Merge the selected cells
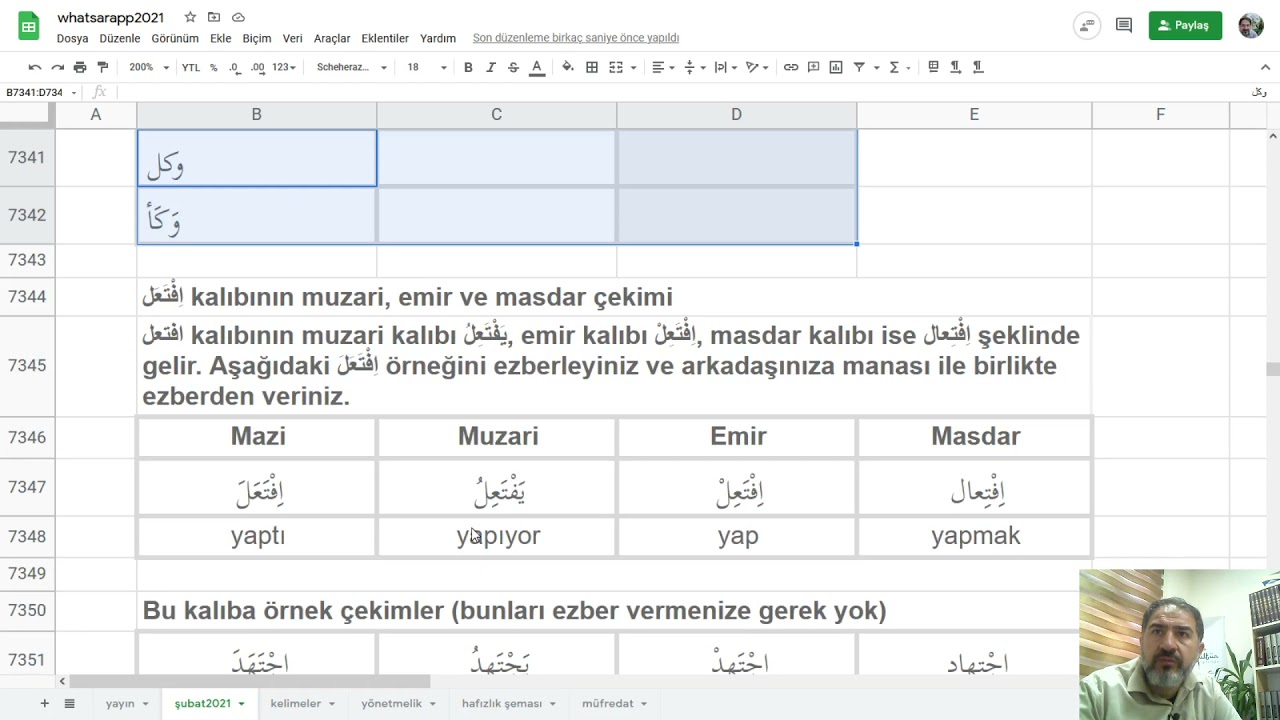 click(616, 67)
